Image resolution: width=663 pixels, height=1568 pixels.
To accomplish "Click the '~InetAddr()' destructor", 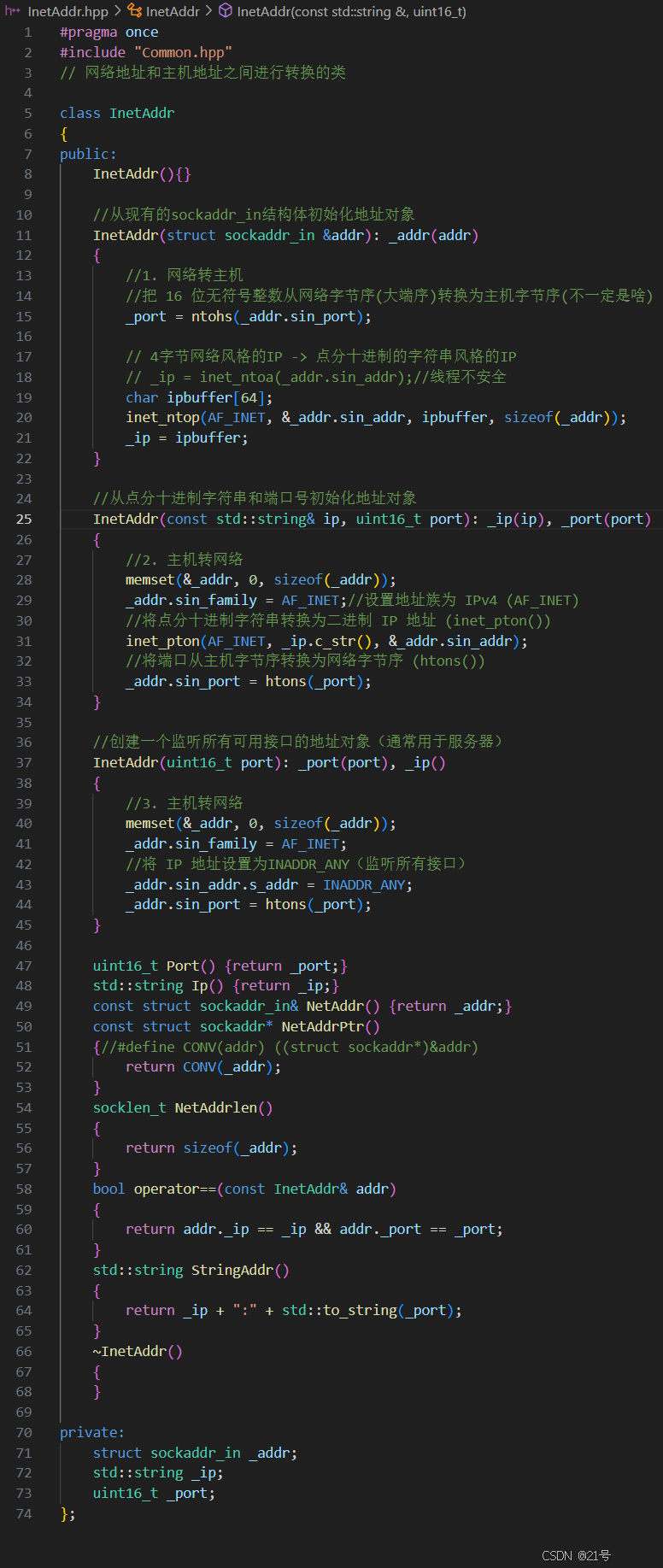I will (138, 1351).
